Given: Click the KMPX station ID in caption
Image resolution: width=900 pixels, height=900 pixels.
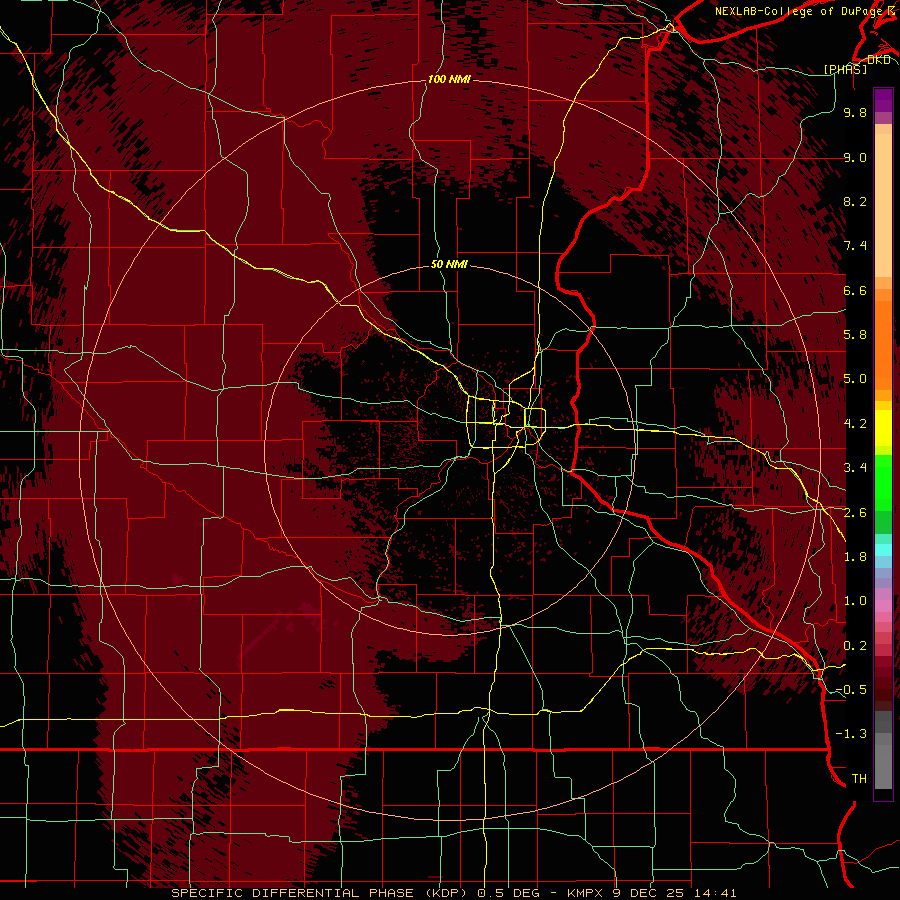Looking at the screenshot, I should pos(585,893).
